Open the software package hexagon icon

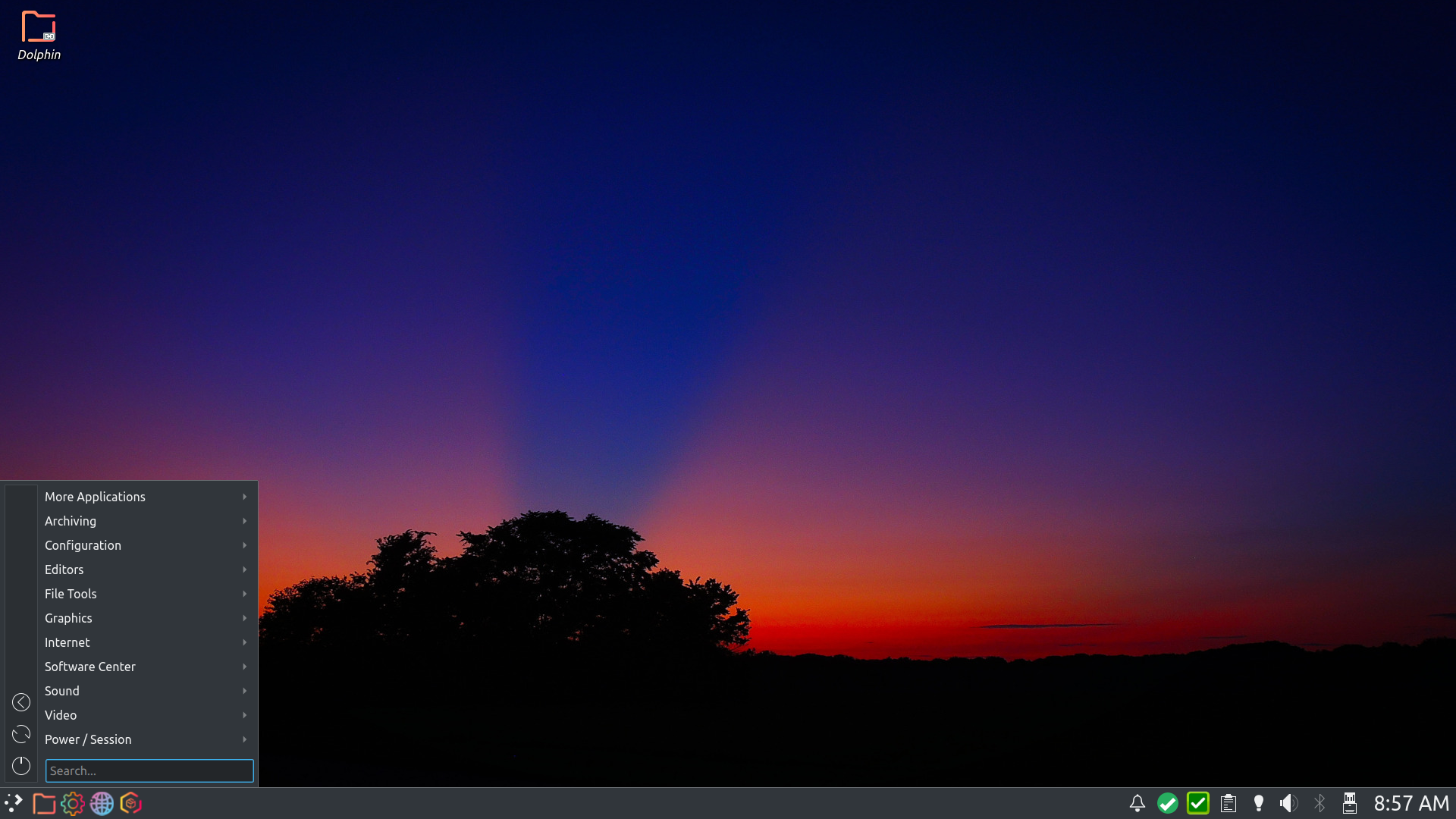pos(131,803)
